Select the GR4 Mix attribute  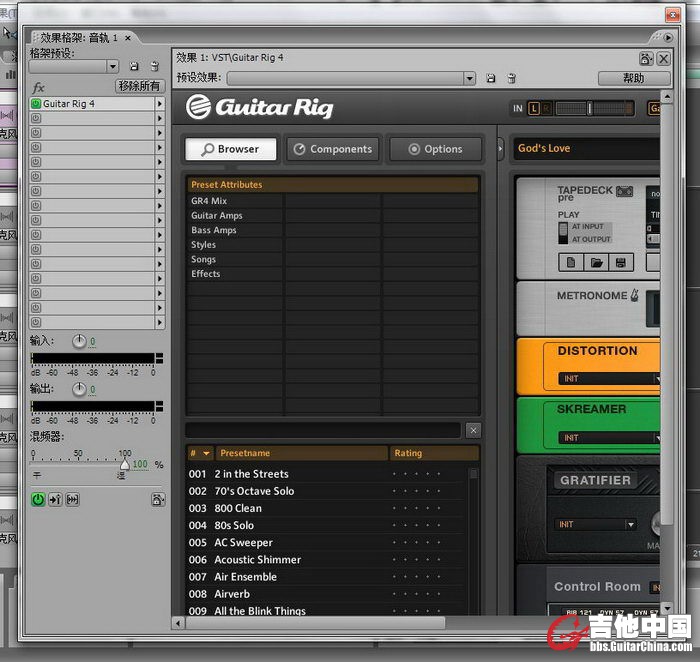[x=209, y=201]
